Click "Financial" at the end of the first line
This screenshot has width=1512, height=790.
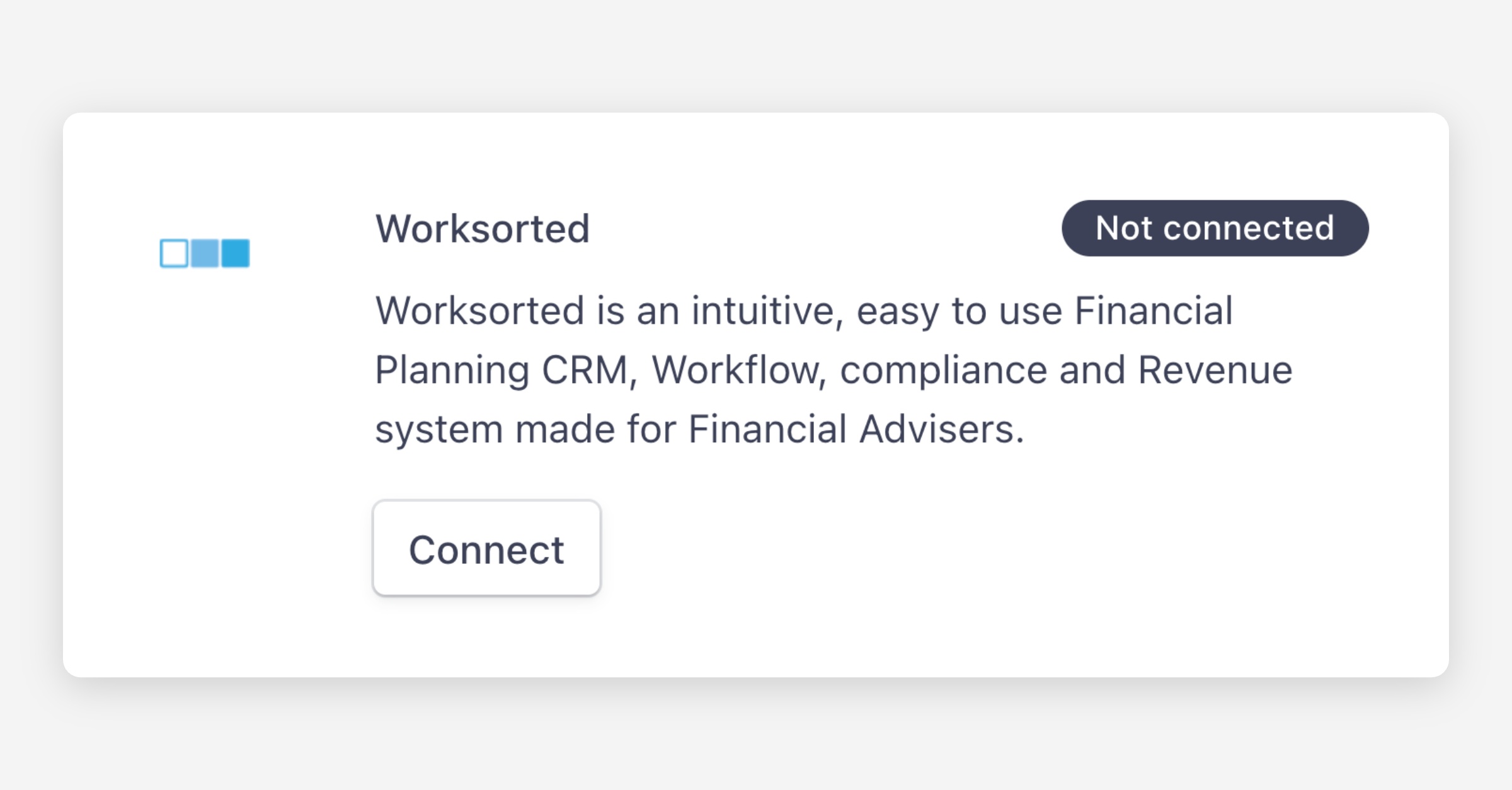[x=1153, y=311]
